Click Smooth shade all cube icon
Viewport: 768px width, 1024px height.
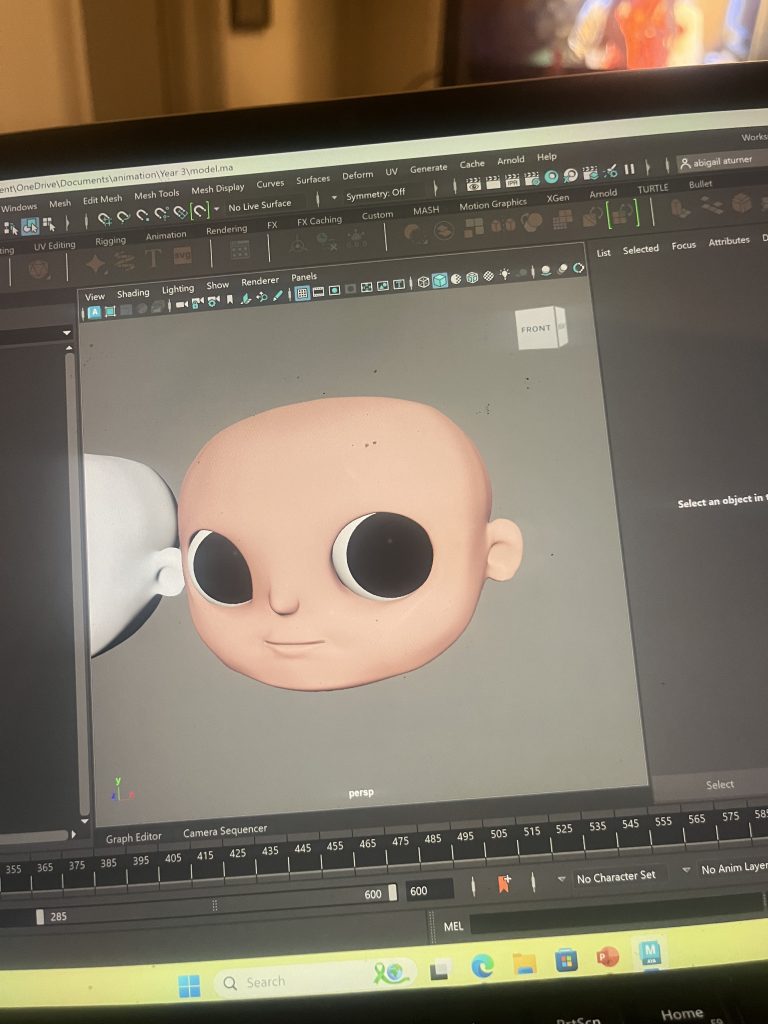pyautogui.click(x=440, y=281)
